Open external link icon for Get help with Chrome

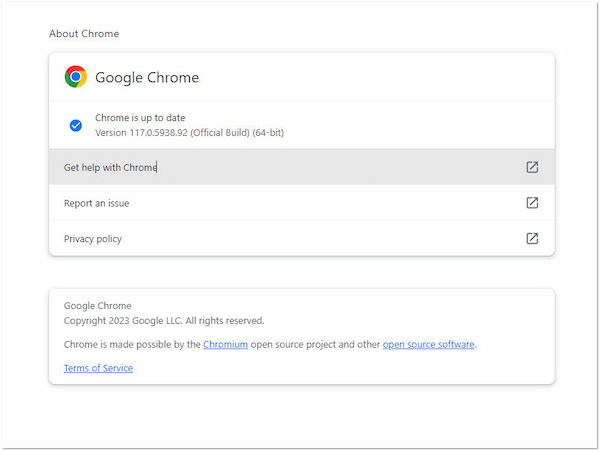[532, 167]
